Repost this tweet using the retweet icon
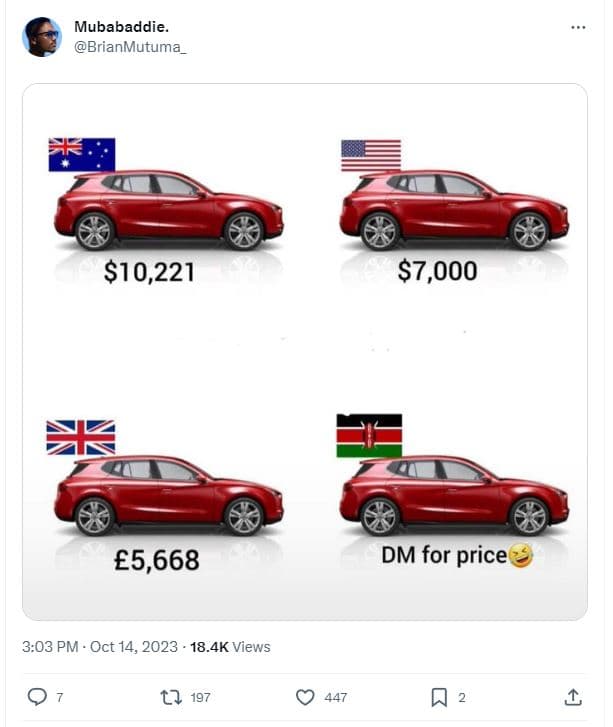 pos(171,697)
